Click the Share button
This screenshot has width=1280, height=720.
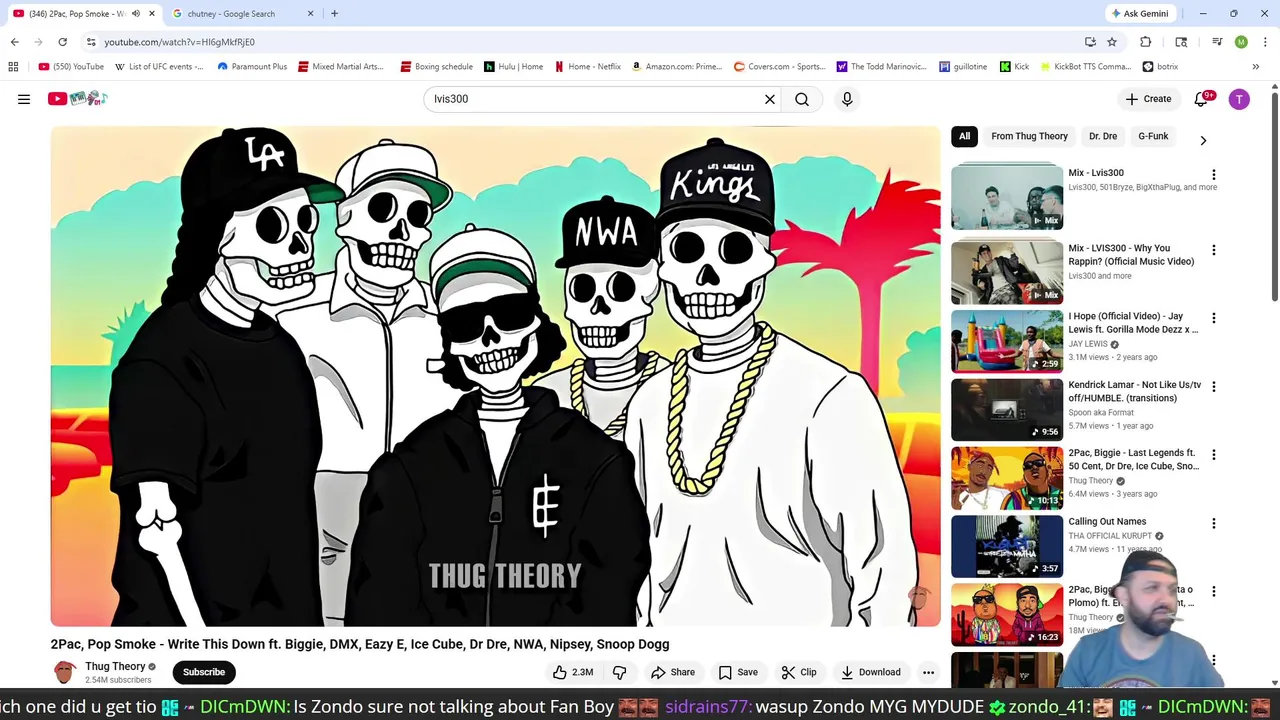tap(672, 672)
